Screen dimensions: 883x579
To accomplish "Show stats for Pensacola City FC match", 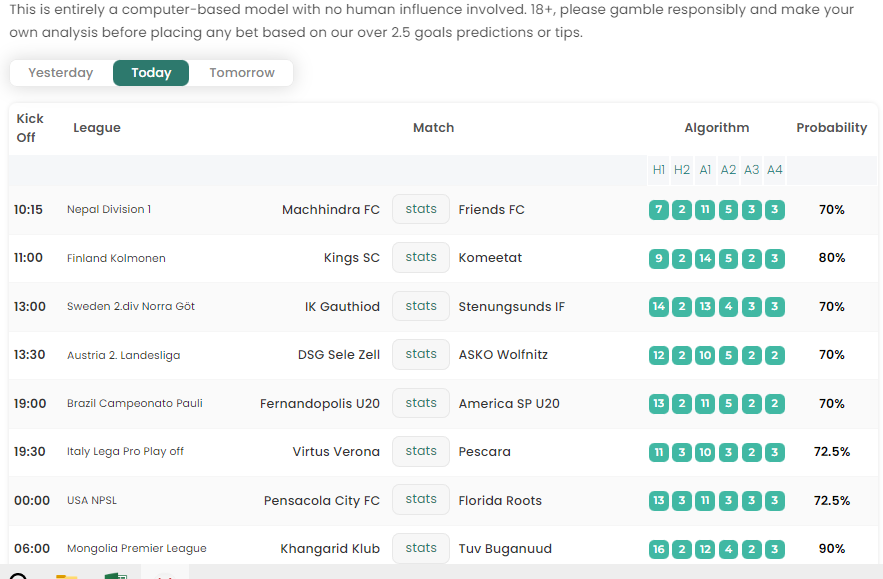I will [421, 499].
